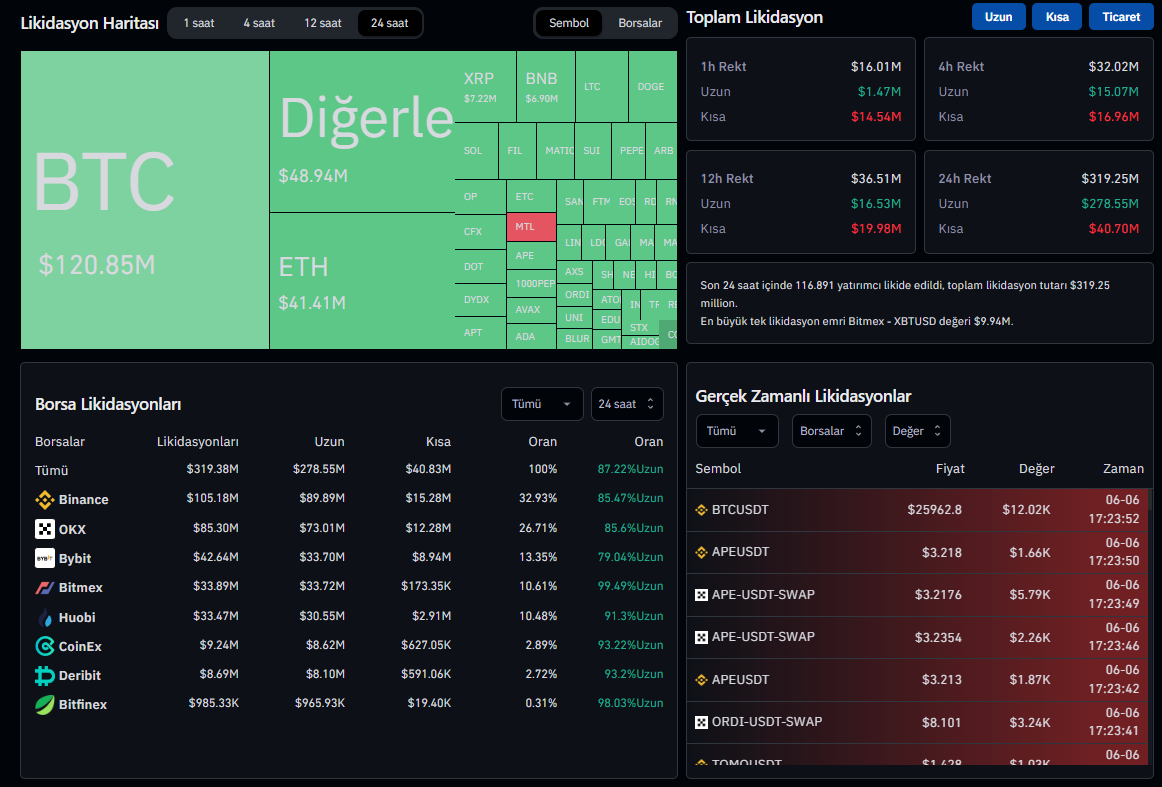Expand the Değer filter in real-time liquidations
The width and height of the screenshot is (1162, 787).
(916, 431)
